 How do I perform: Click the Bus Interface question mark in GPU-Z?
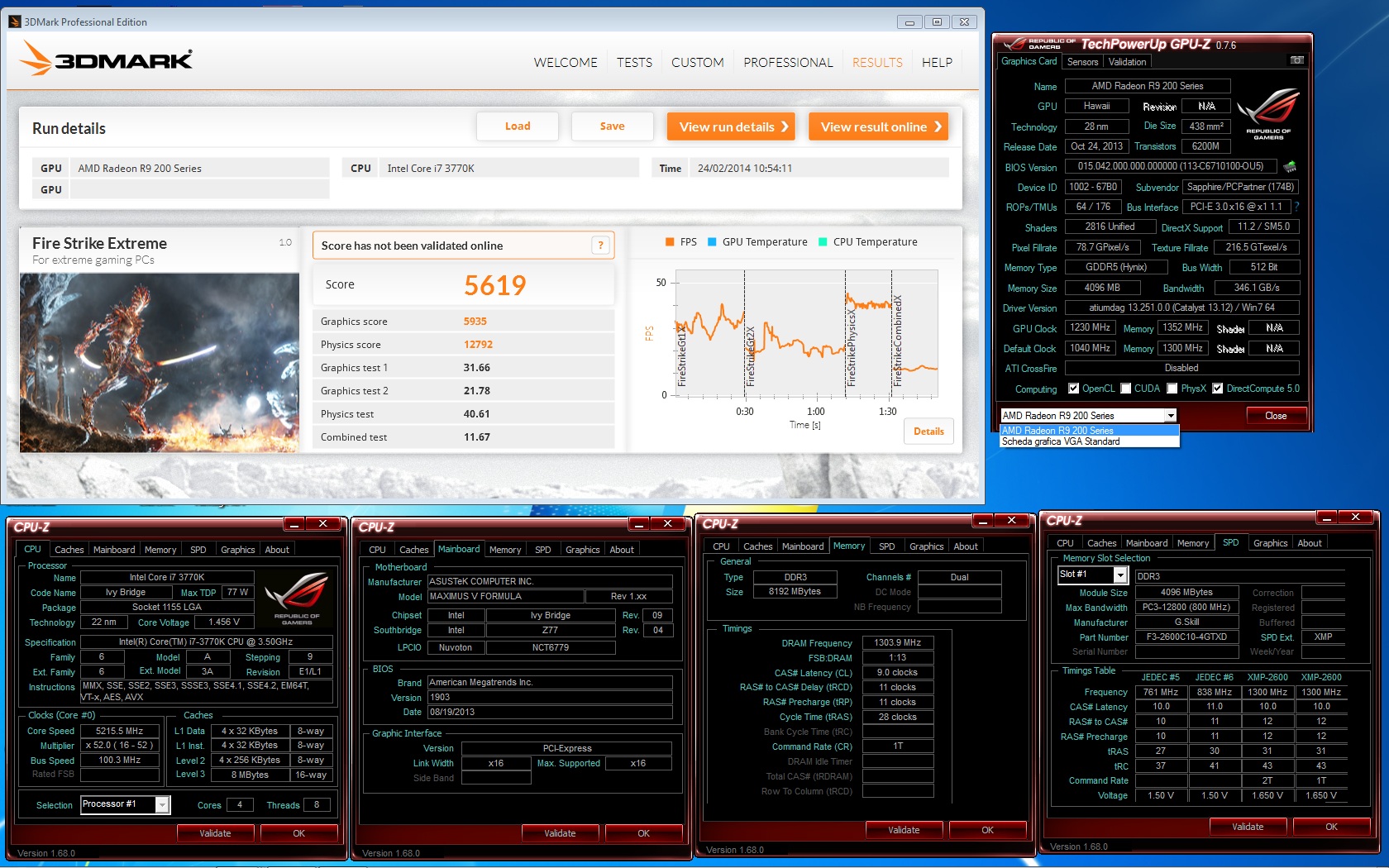click(x=1296, y=207)
